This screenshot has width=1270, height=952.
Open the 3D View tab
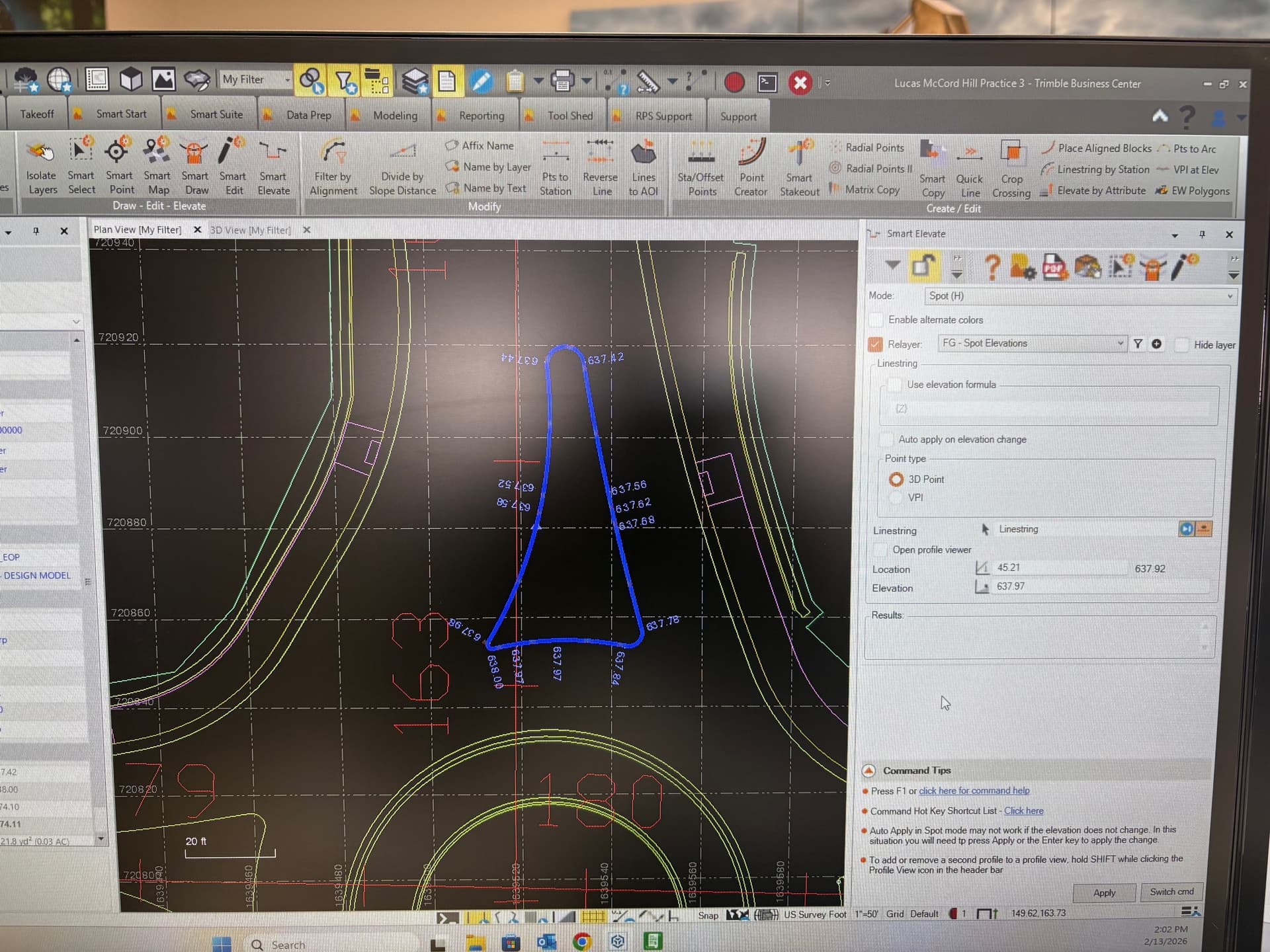point(250,230)
